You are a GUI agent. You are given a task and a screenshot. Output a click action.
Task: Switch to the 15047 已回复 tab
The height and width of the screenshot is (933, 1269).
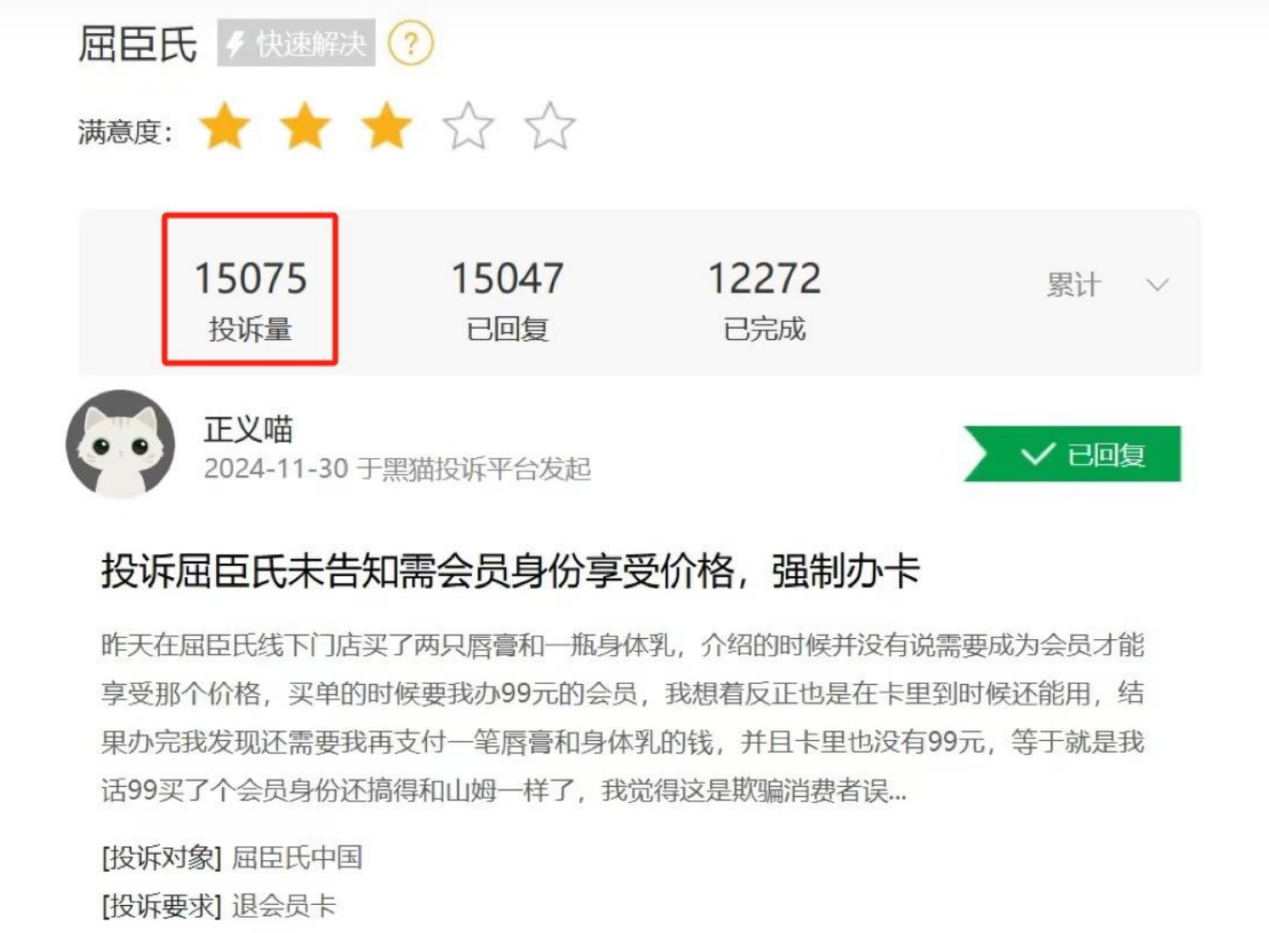(x=507, y=299)
